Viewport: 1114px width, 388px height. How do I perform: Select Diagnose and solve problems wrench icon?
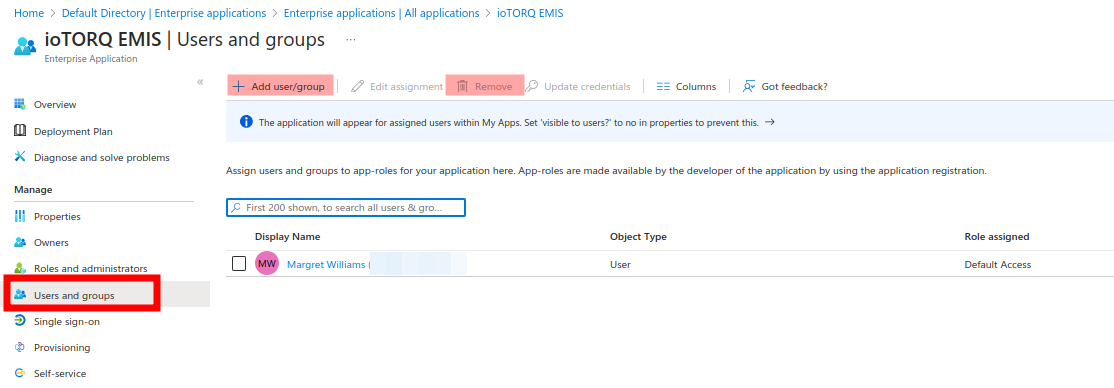coord(20,157)
